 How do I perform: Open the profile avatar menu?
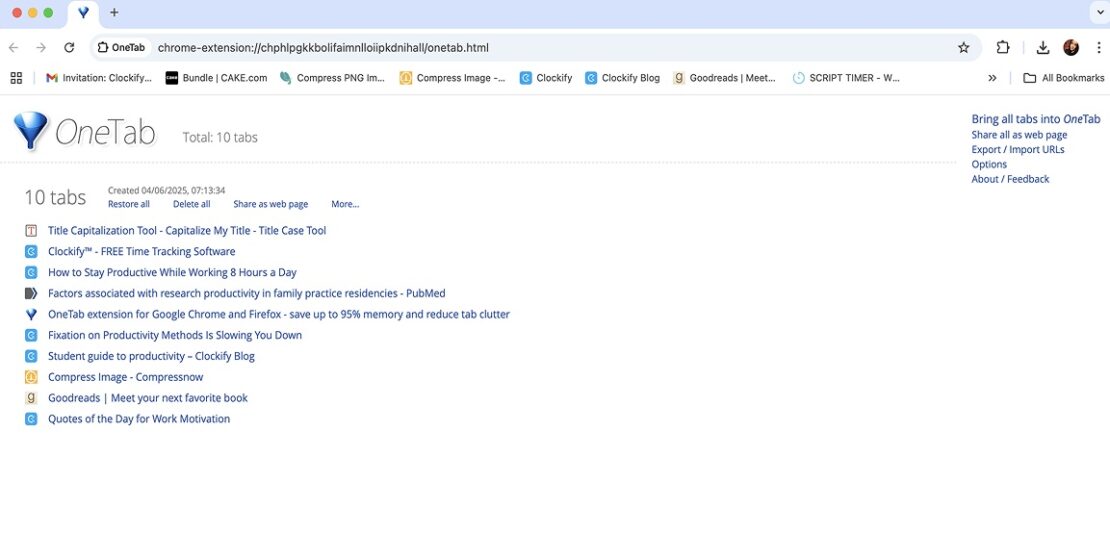1071,47
